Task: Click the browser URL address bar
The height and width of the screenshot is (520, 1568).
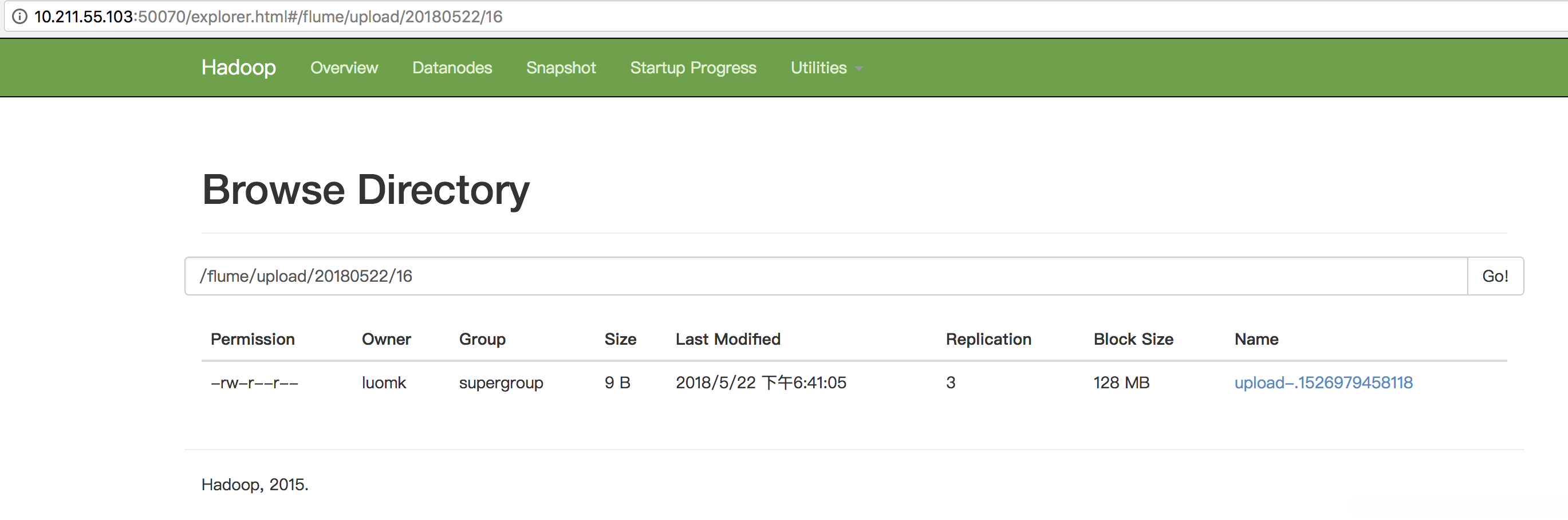Action: point(730,17)
